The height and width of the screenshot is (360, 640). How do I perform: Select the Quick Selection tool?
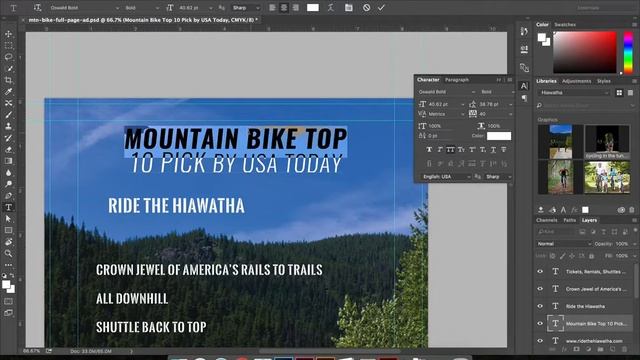tap(8, 69)
